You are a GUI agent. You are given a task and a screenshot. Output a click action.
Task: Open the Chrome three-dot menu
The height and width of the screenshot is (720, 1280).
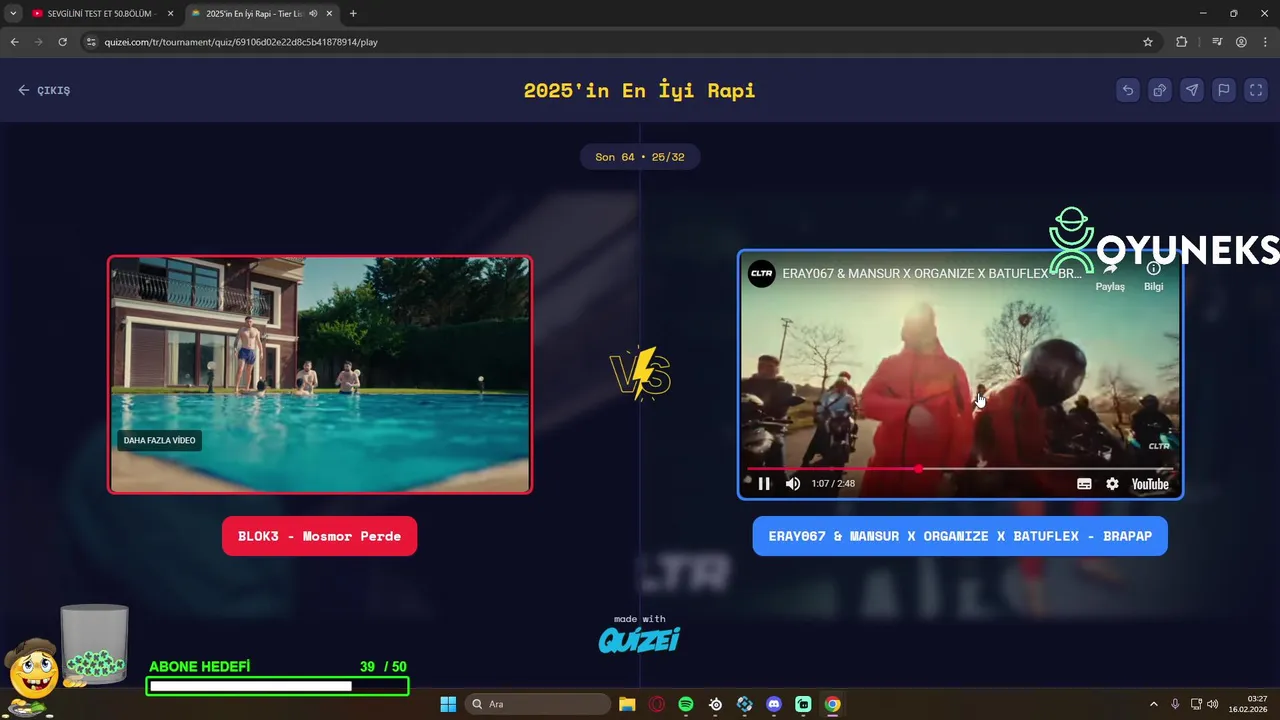coord(1265,42)
